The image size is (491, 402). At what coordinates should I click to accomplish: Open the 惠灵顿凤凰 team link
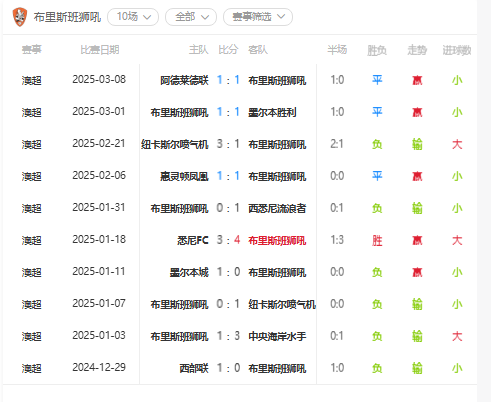184,176
